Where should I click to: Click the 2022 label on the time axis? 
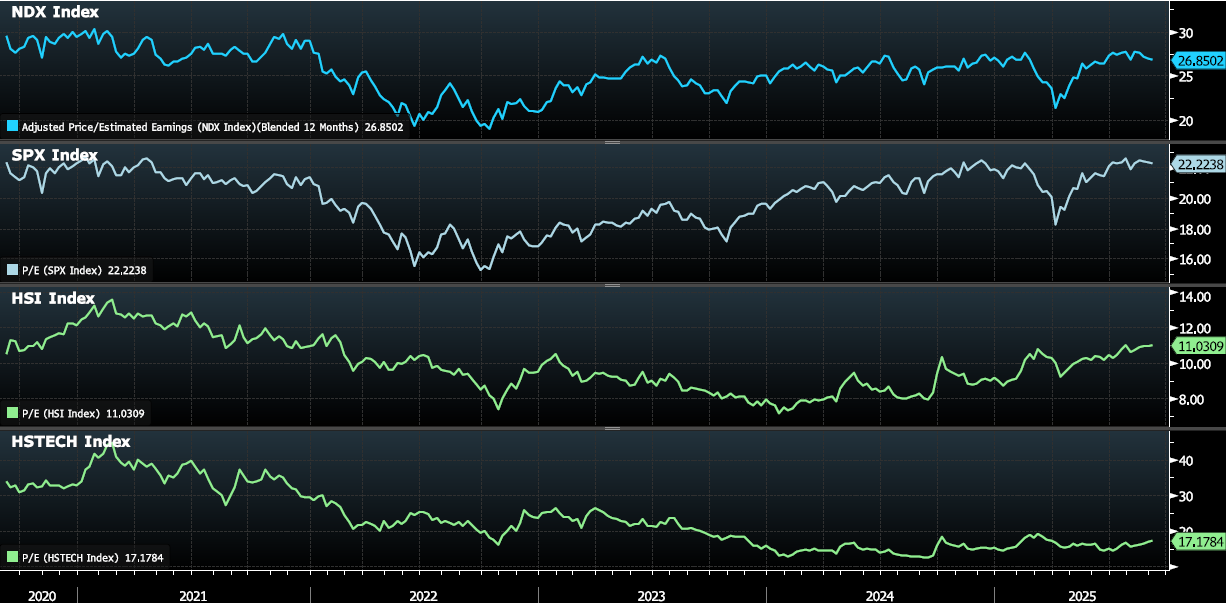(423, 595)
